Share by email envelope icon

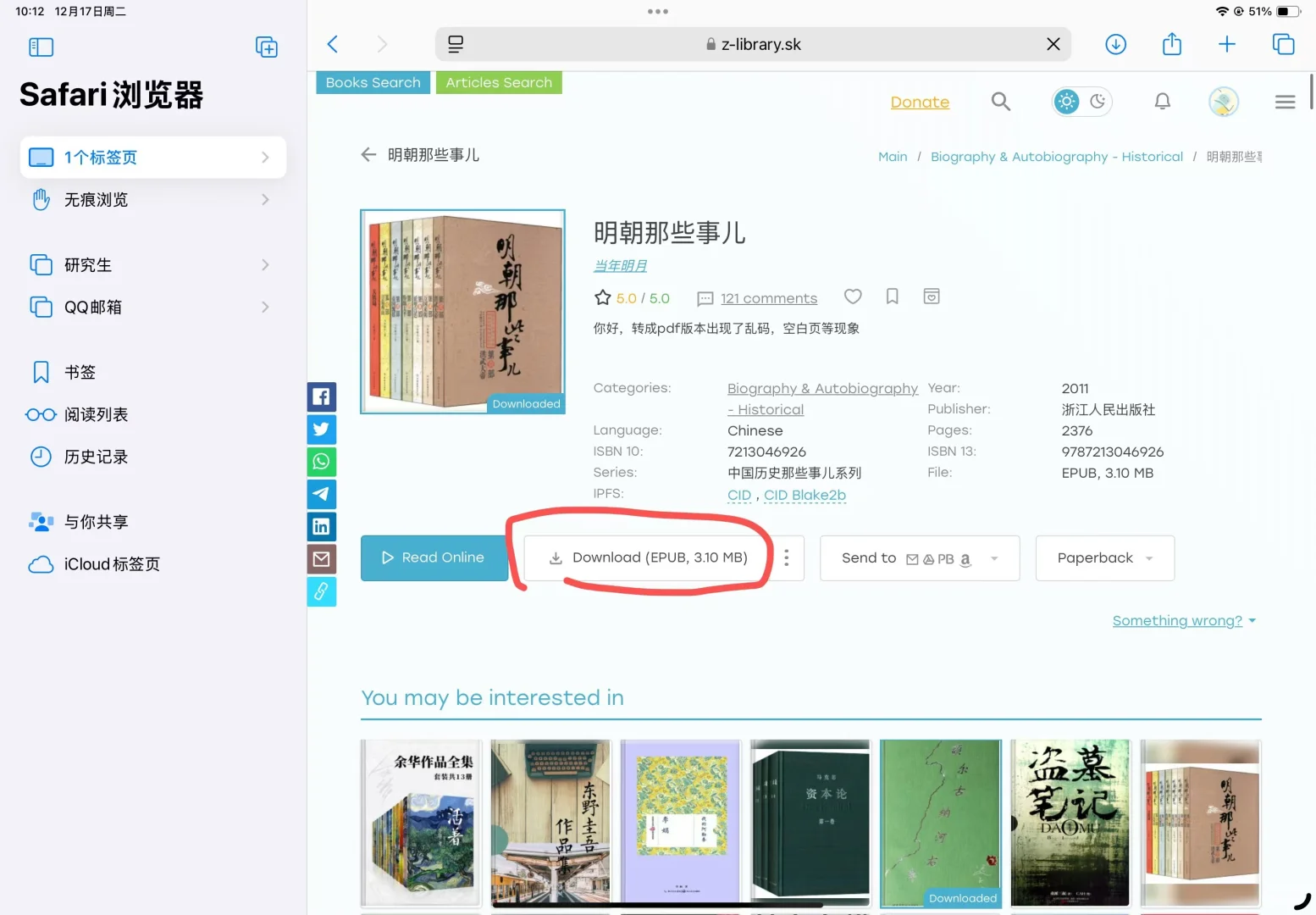point(321,559)
